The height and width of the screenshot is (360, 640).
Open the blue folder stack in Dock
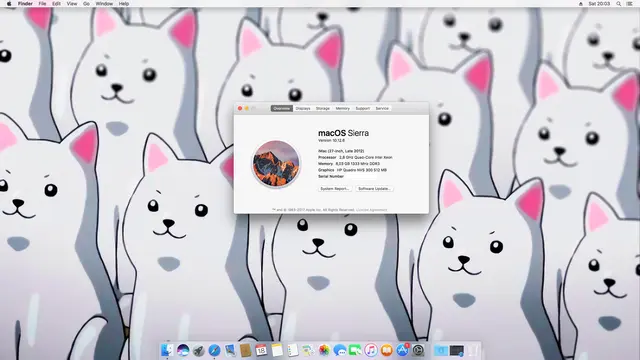click(441, 350)
